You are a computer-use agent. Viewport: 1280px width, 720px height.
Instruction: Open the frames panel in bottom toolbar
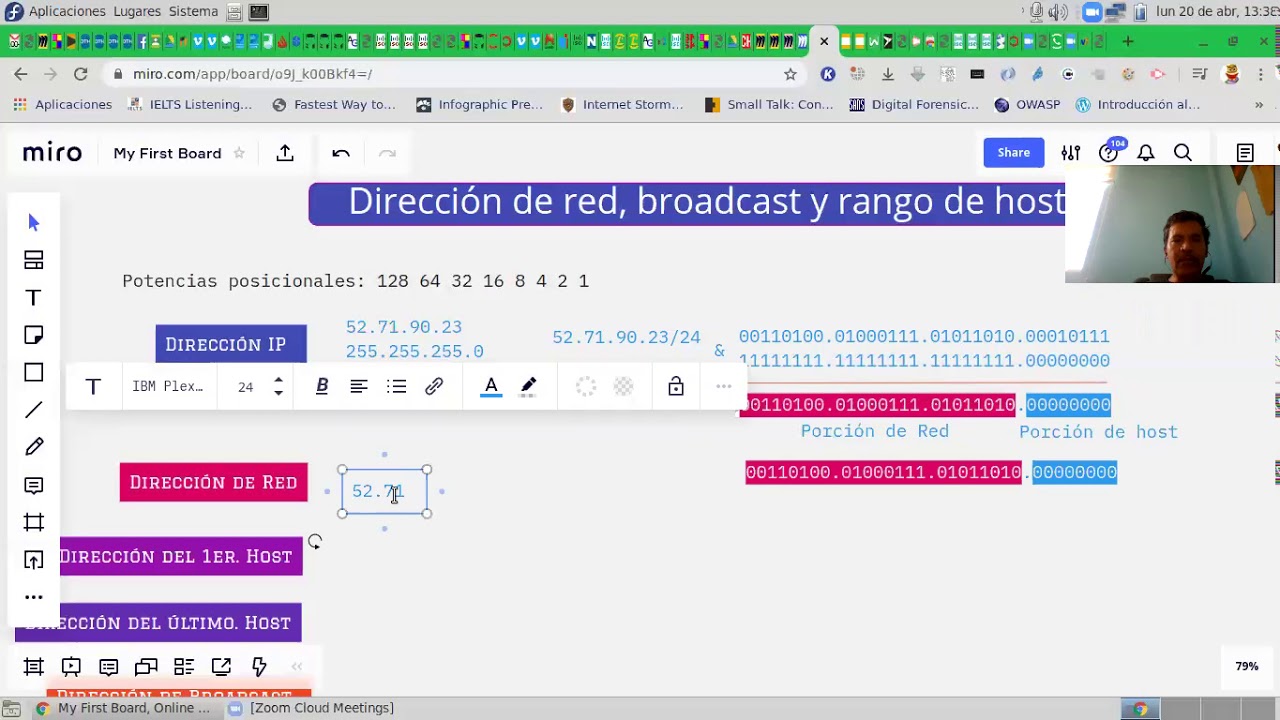coord(33,666)
